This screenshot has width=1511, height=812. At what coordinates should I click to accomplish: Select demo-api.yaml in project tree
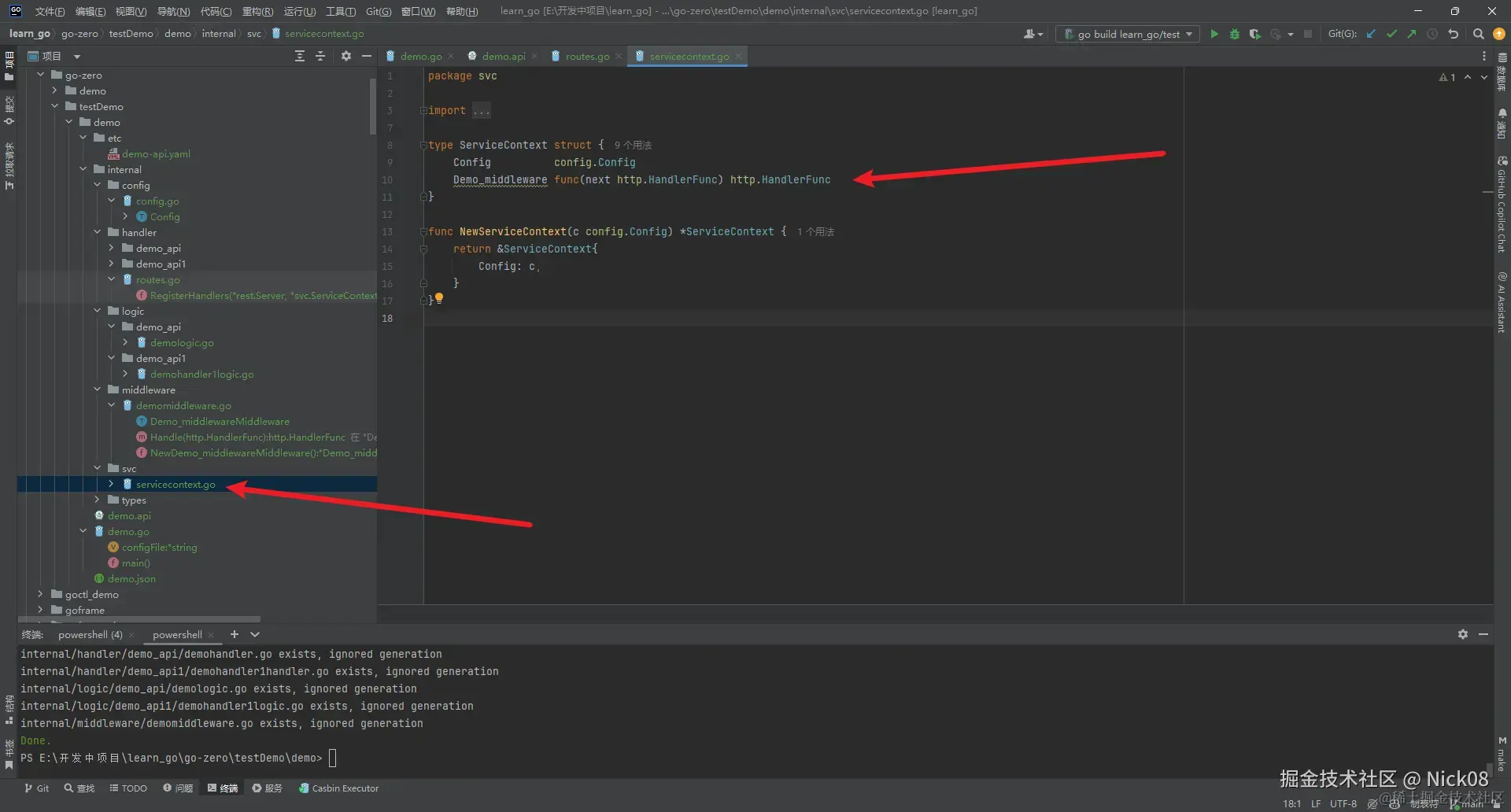[156, 153]
